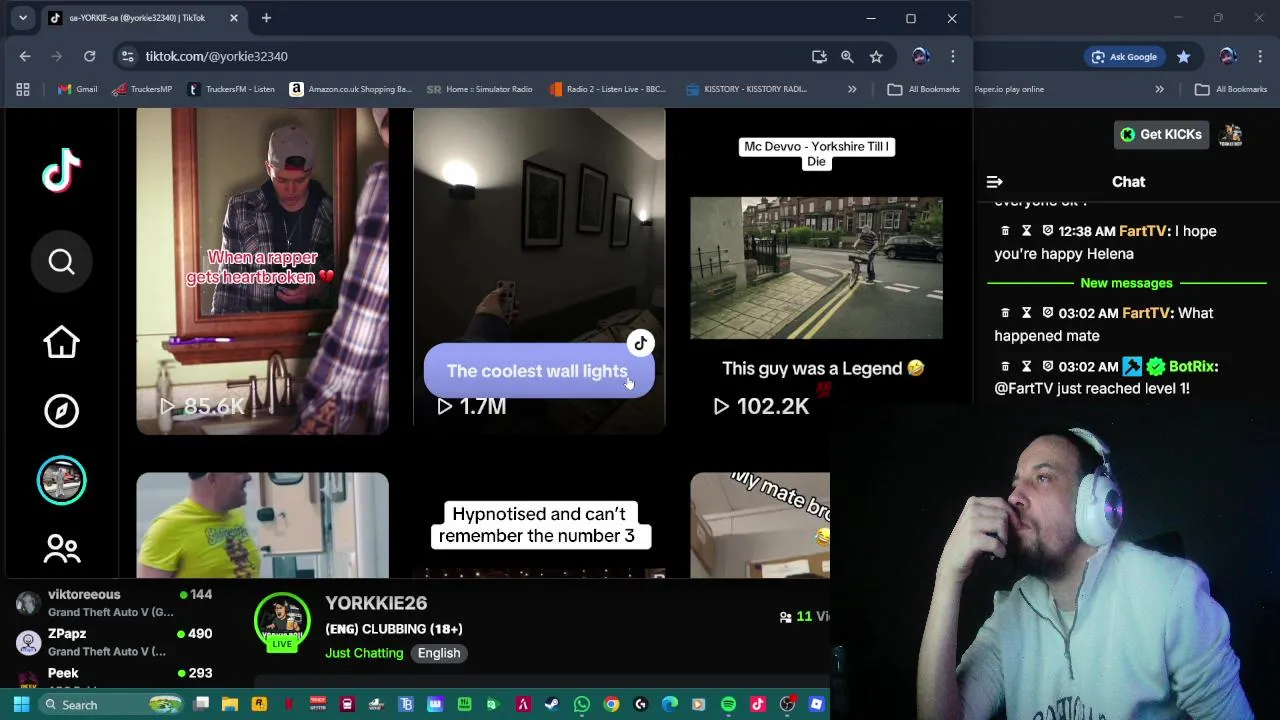Click the TikTok logo in sidebar

pos(61,170)
